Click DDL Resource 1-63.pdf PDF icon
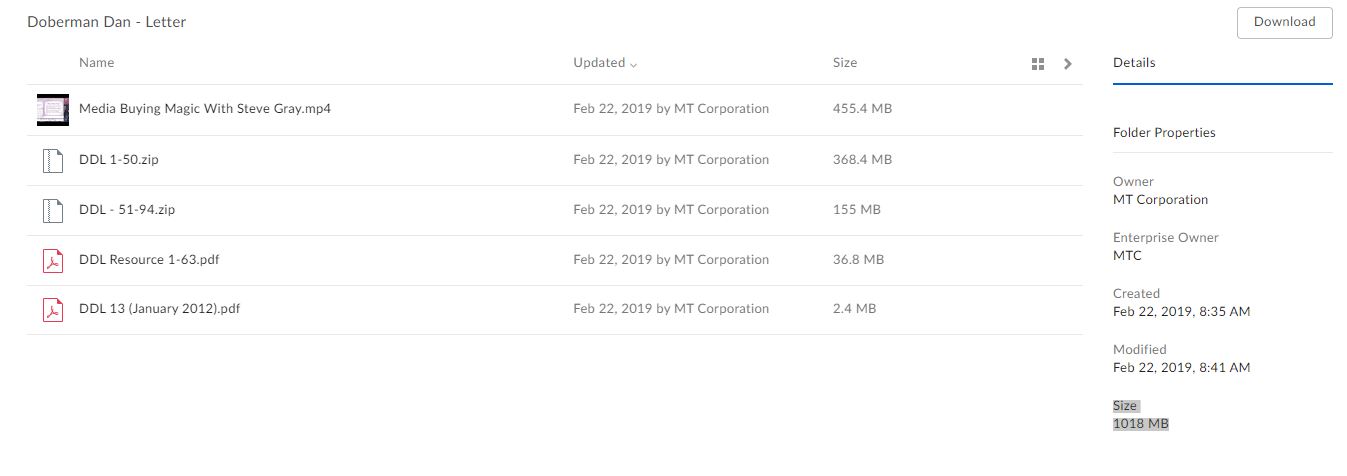Viewport: 1347px width, 476px height. pyautogui.click(x=52, y=260)
